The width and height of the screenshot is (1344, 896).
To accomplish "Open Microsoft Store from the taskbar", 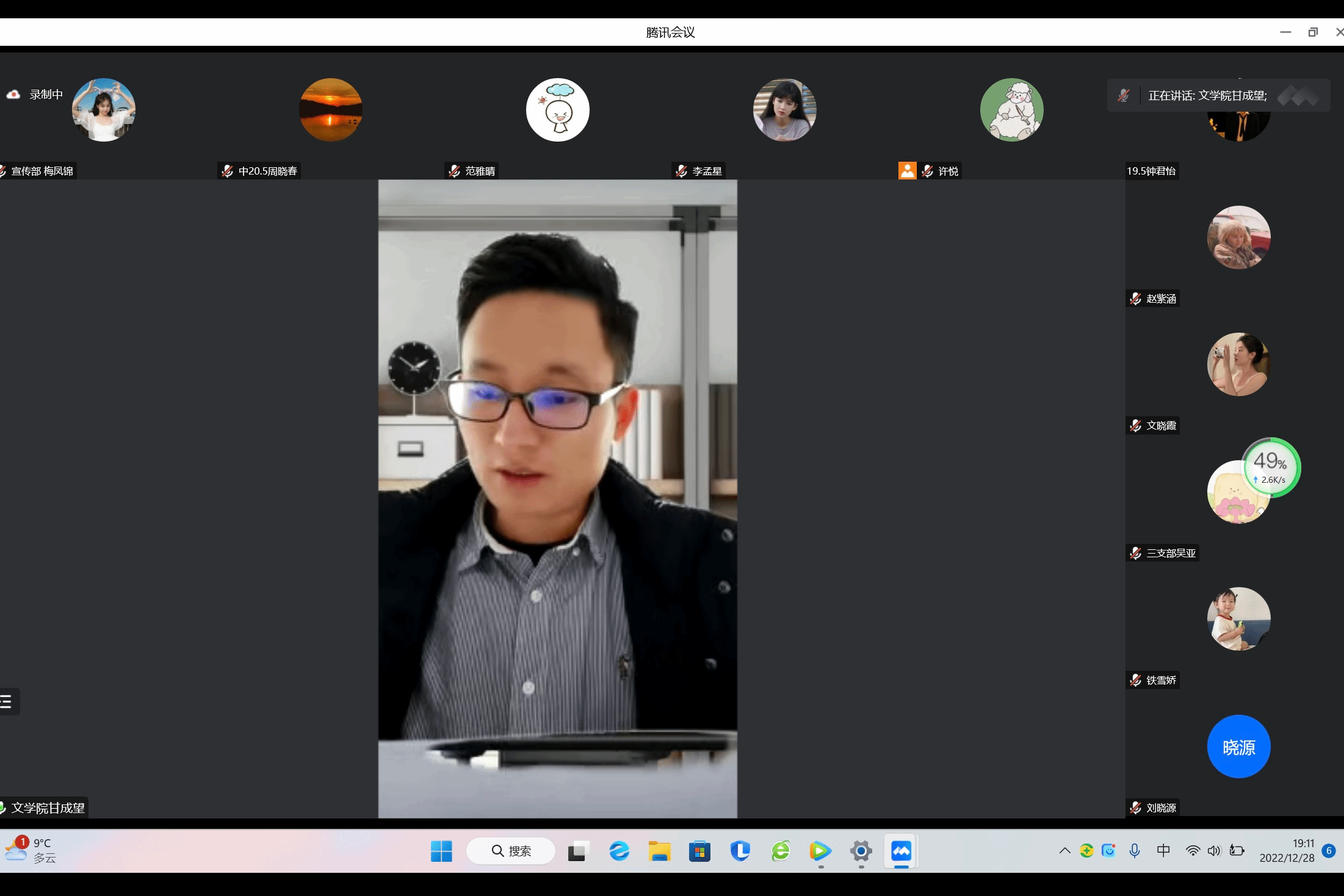I will tap(699, 851).
